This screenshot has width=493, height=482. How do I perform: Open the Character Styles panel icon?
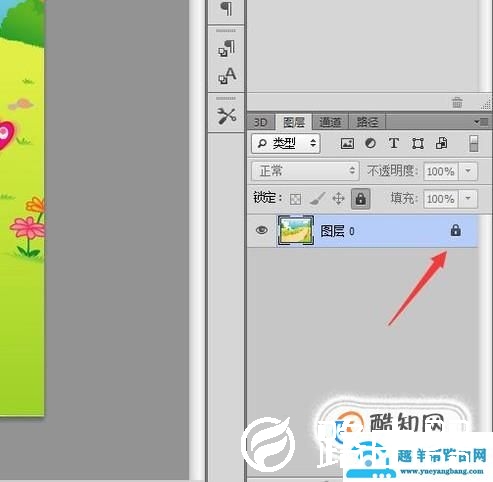[x=227, y=76]
